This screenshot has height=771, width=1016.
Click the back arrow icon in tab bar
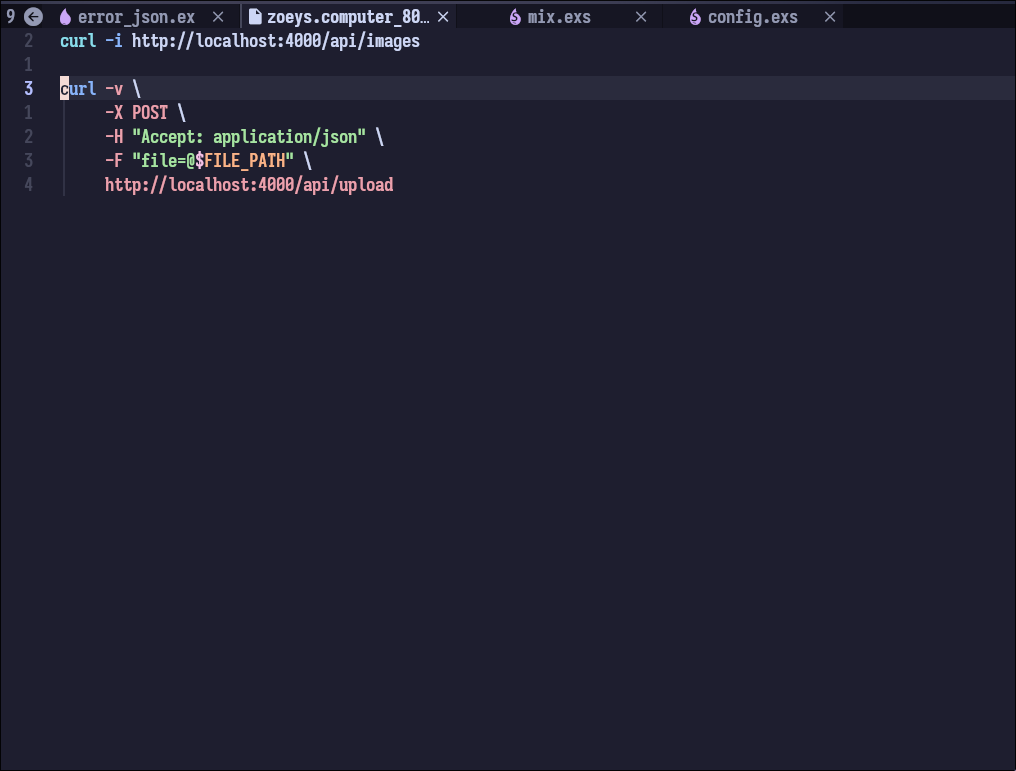[33, 17]
